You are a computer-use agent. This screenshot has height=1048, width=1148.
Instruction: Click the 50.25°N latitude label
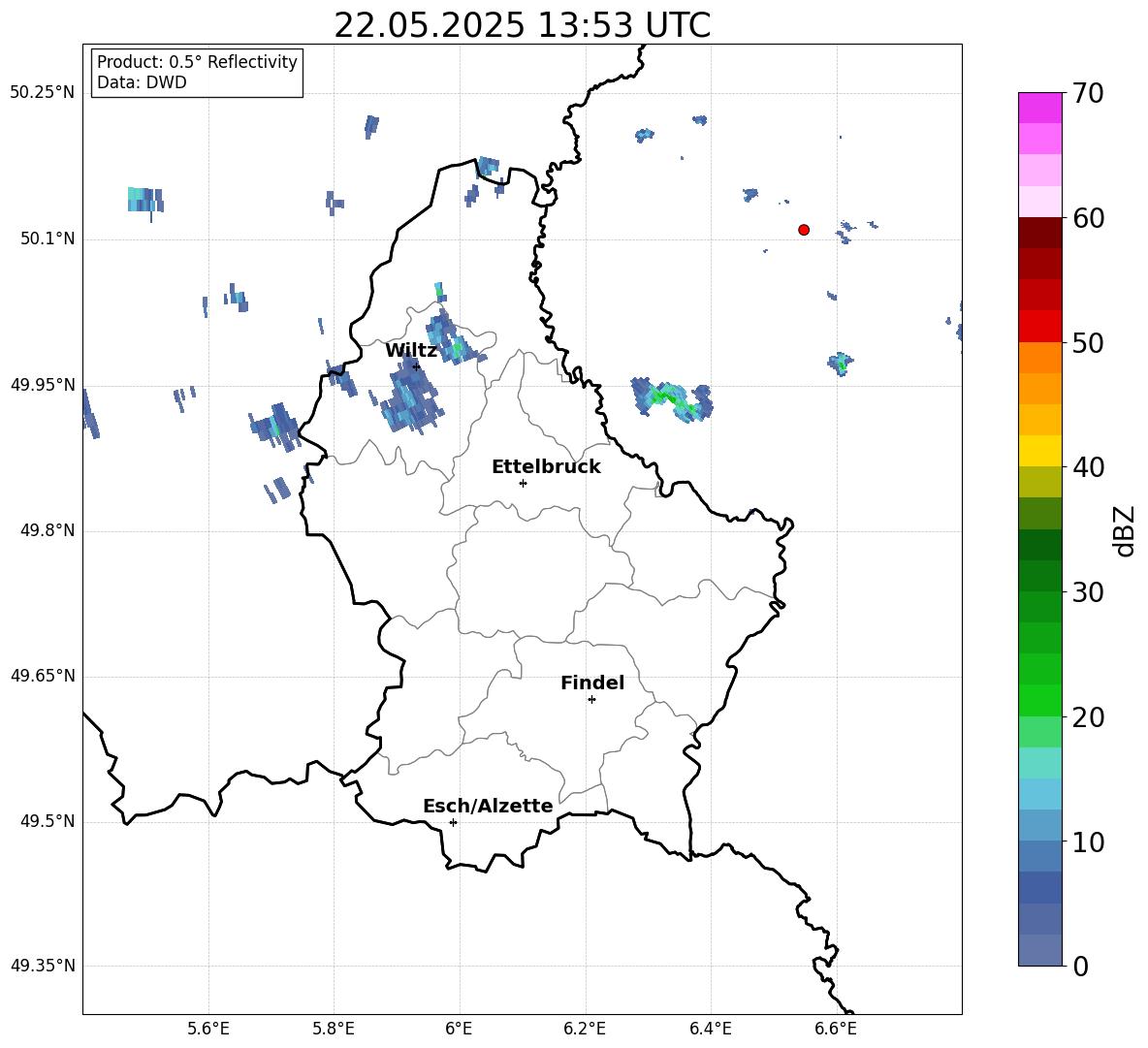point(43,93)
